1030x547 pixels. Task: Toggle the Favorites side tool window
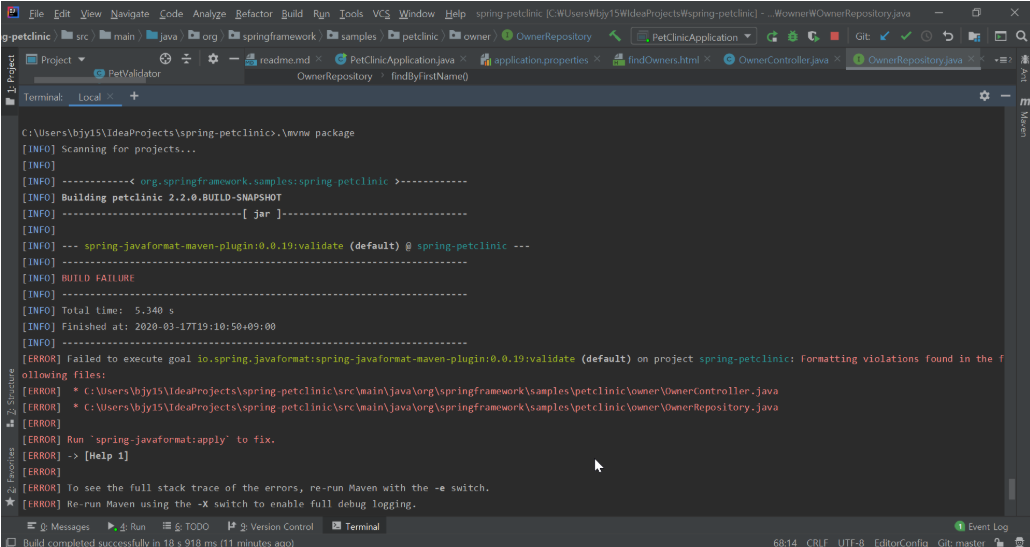point(10,476)
